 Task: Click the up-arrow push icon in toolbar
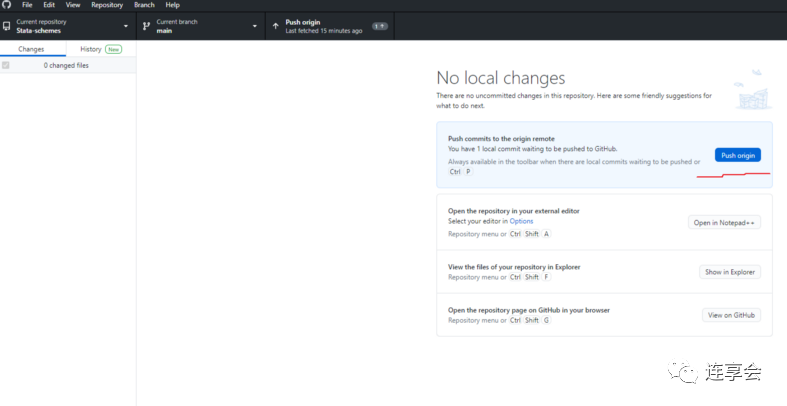276,26
